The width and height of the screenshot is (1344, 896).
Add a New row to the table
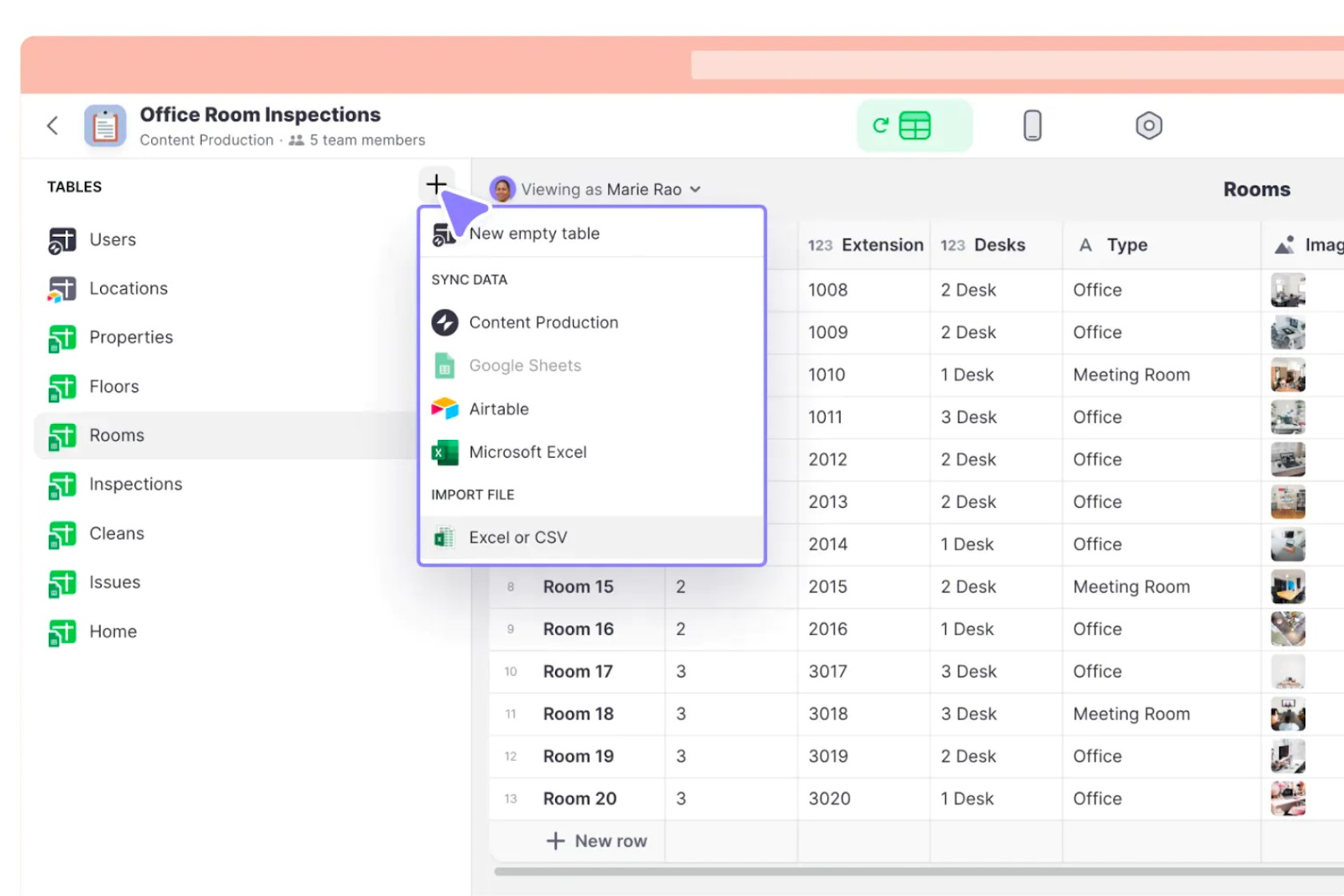point(597,841)
